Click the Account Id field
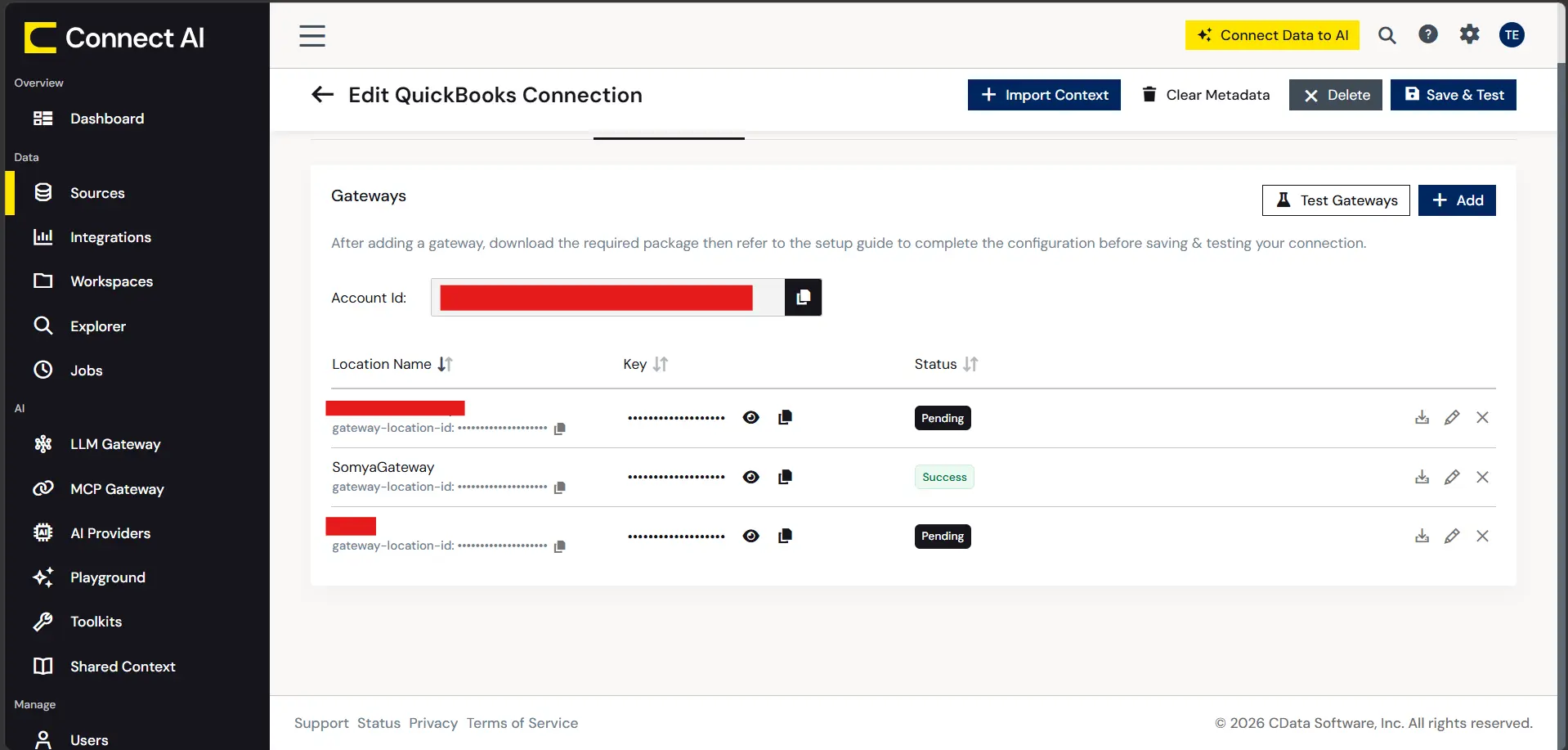1568x750 pixels. 607,297
